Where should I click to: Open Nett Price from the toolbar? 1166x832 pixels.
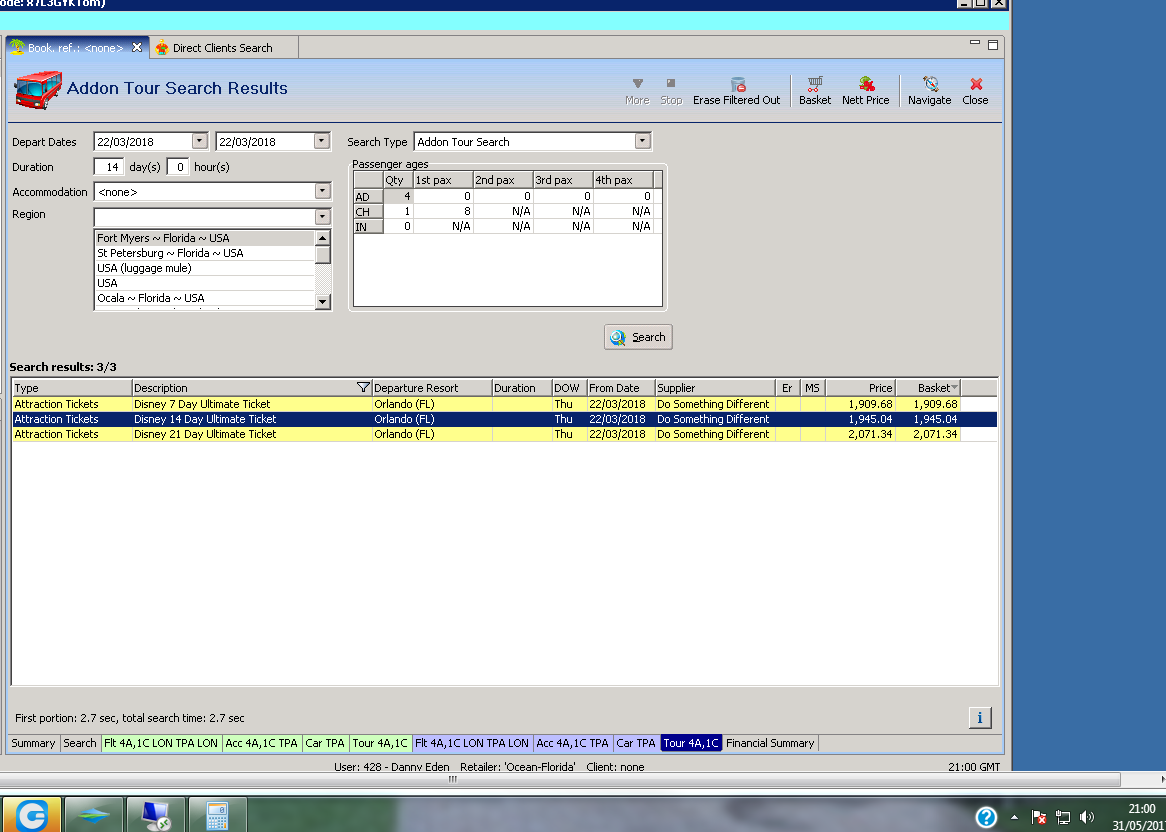(865, 89)
